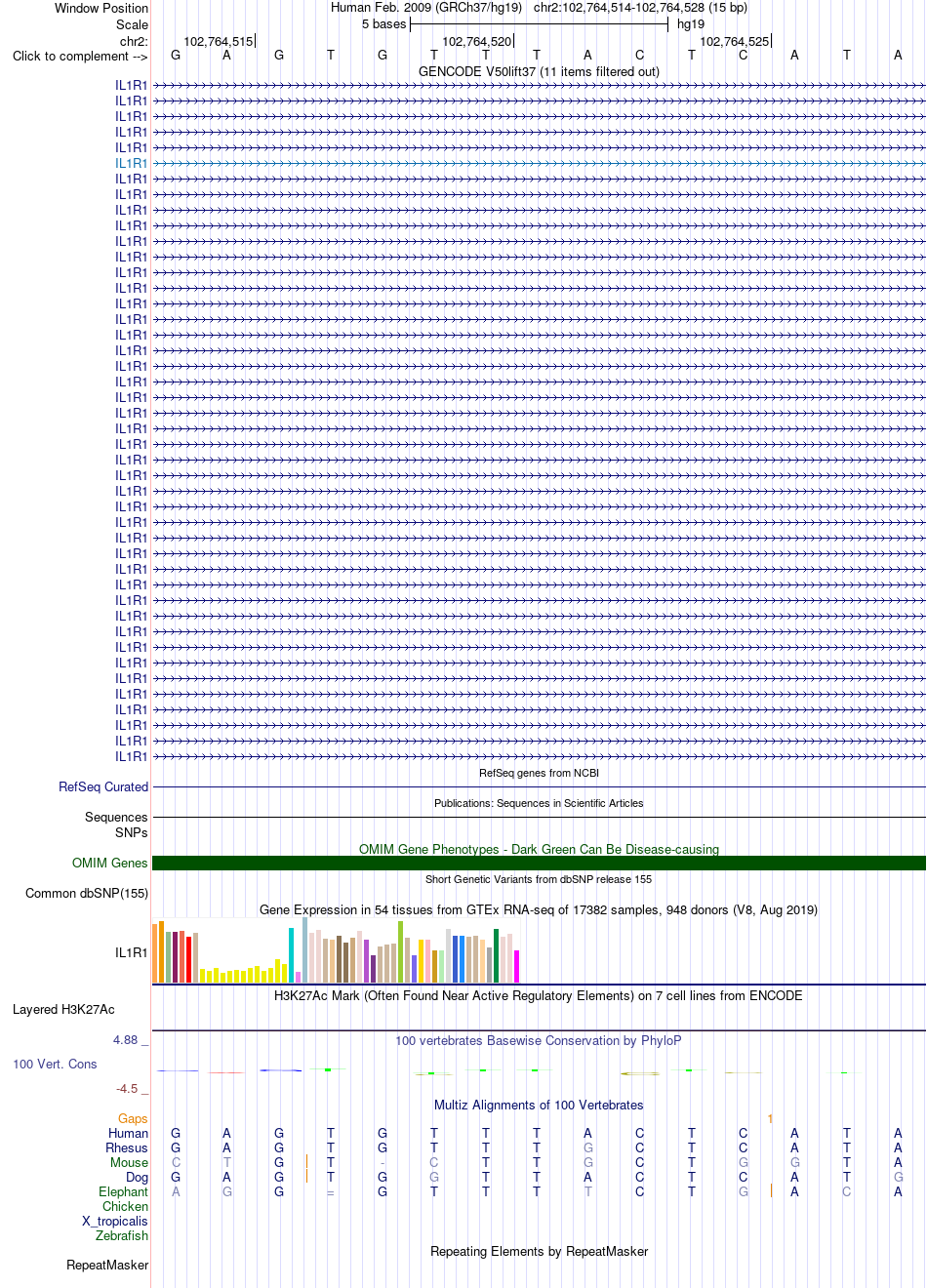Click the RepeatMasker track label
927x1288 pixels.
[x=107, y=1265]
